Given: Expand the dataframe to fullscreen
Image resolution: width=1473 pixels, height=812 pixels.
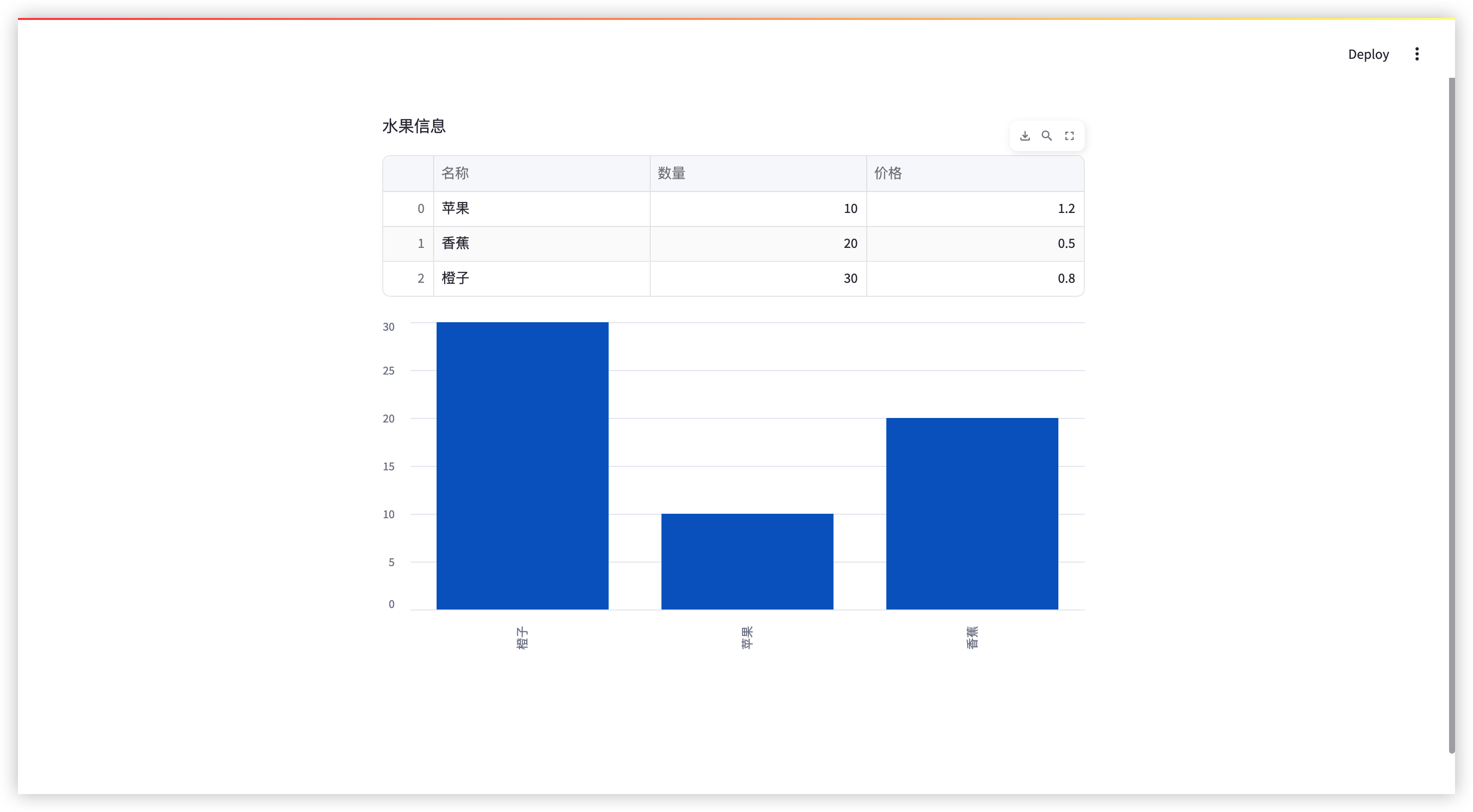Looking at the screenshot, I should point(1069,136).
